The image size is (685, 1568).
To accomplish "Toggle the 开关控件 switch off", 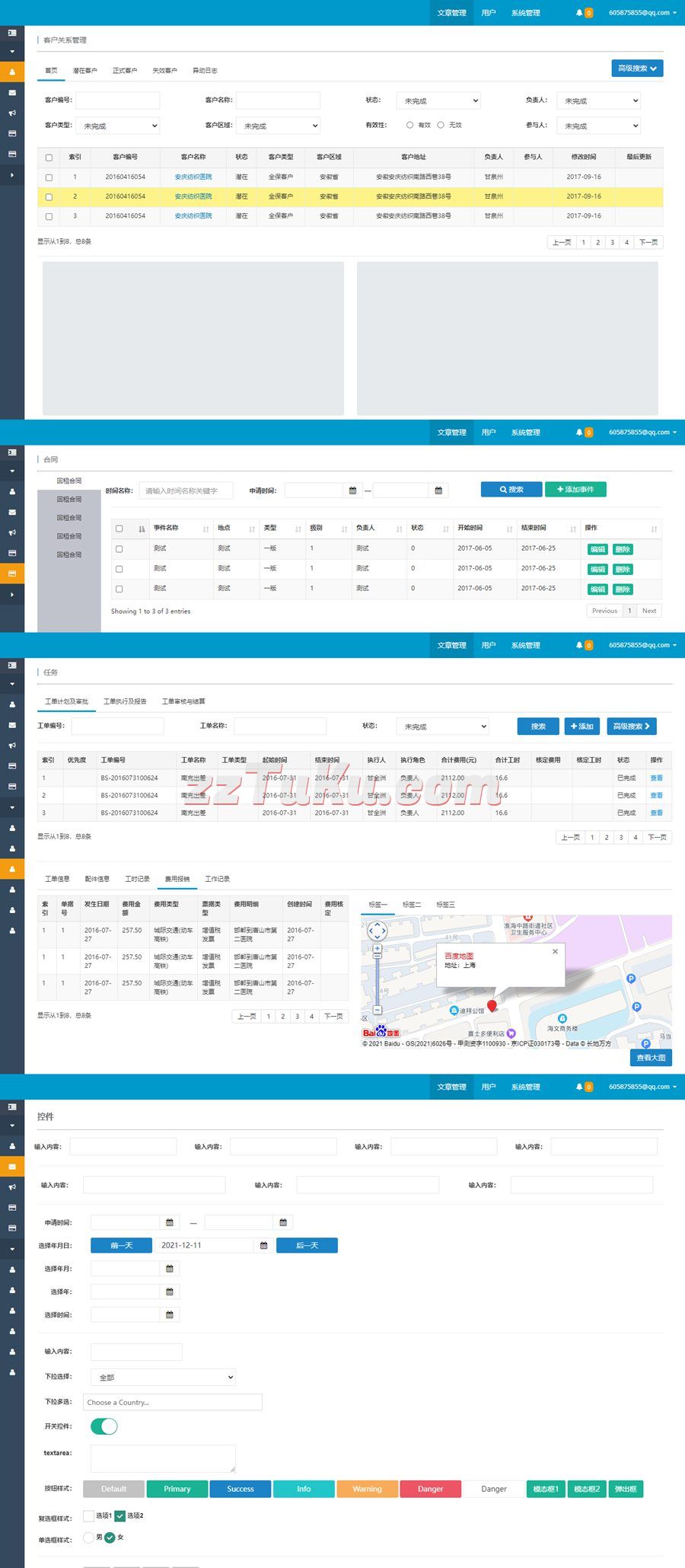I will coord(104,1426).
